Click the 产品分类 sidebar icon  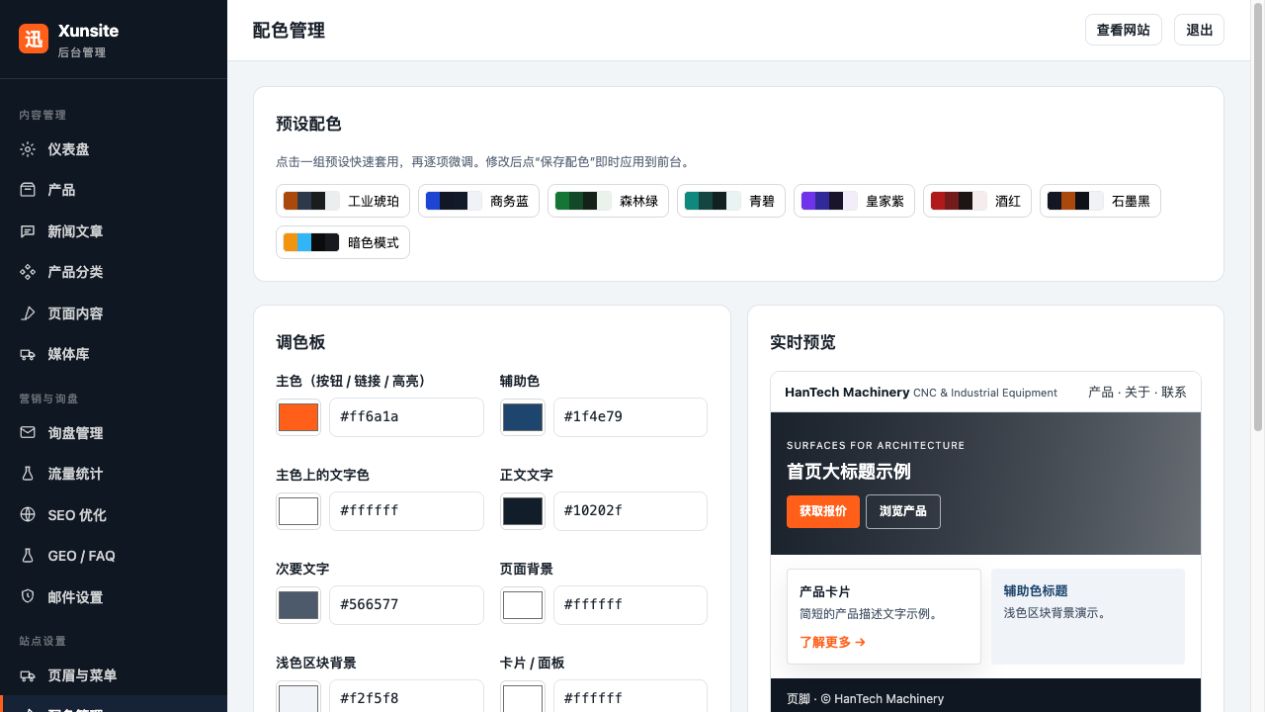point(28,272)
